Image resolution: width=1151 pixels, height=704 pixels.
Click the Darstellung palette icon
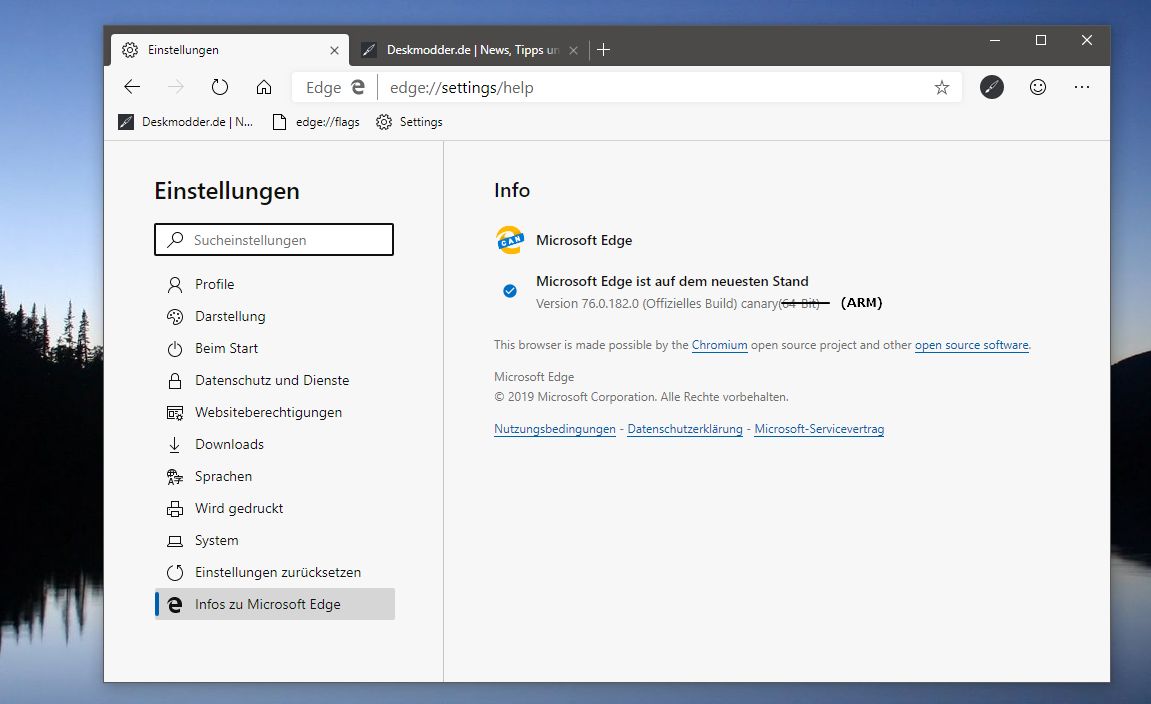[x=175, y=317]
